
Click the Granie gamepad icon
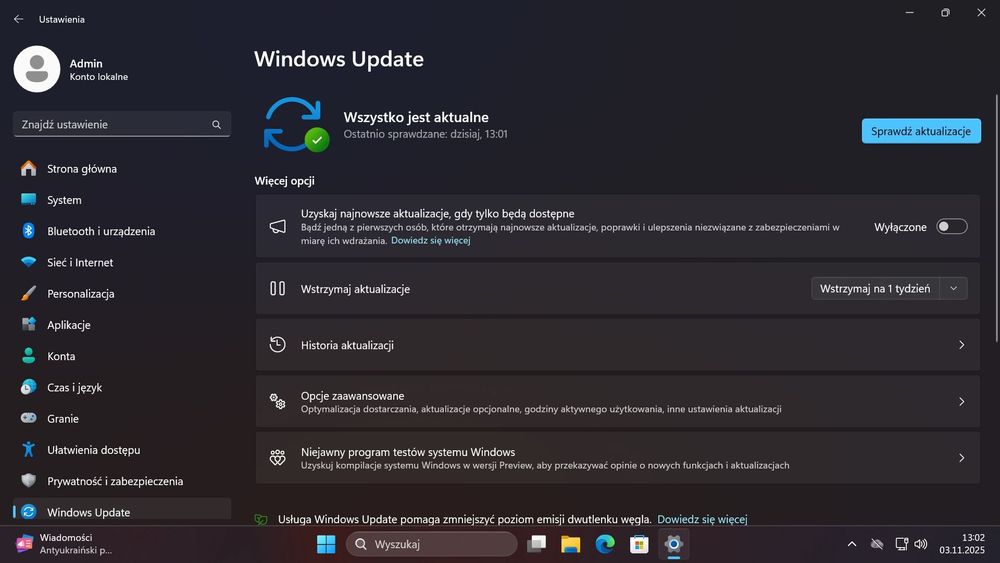click(28, 418)
